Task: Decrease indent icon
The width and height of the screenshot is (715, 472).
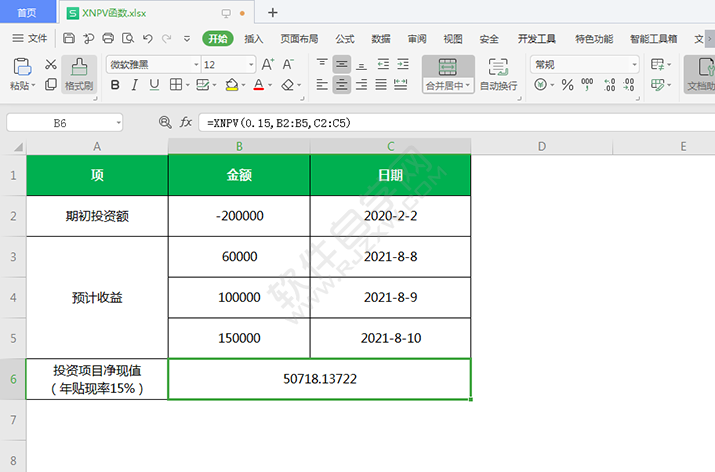Action: tap(383, 64)
